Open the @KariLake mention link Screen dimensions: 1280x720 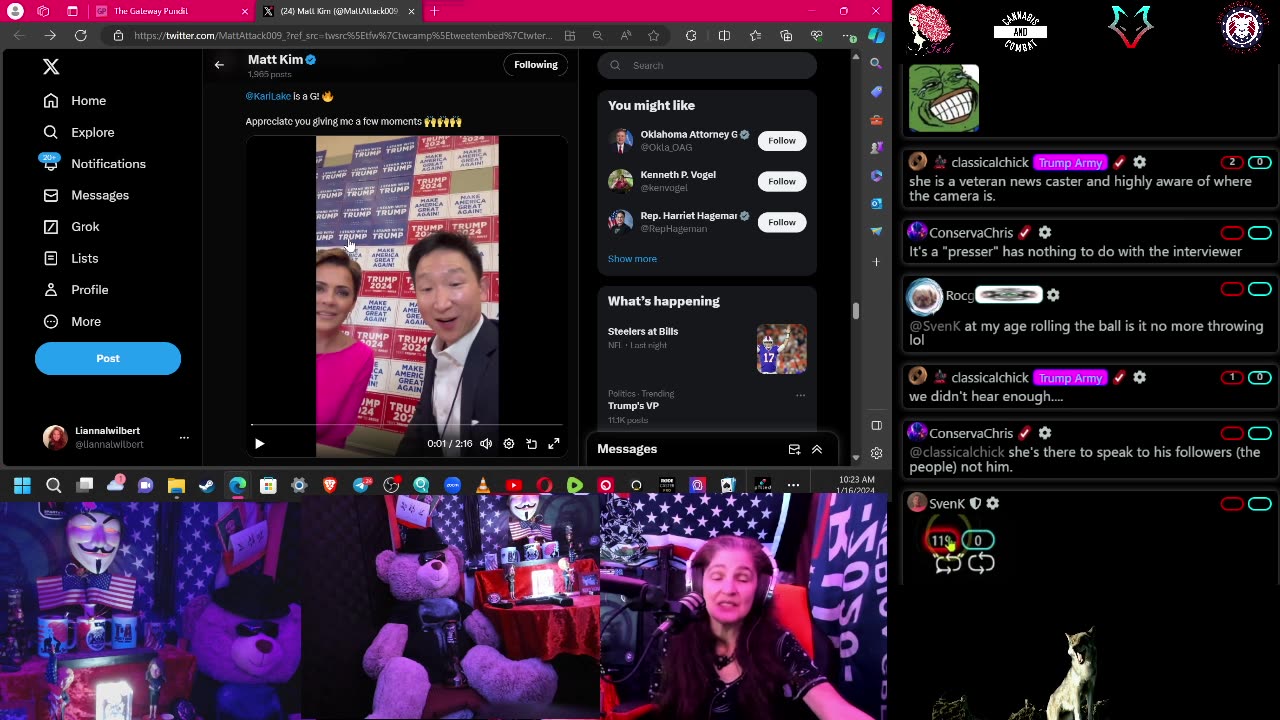pos(268,97)
